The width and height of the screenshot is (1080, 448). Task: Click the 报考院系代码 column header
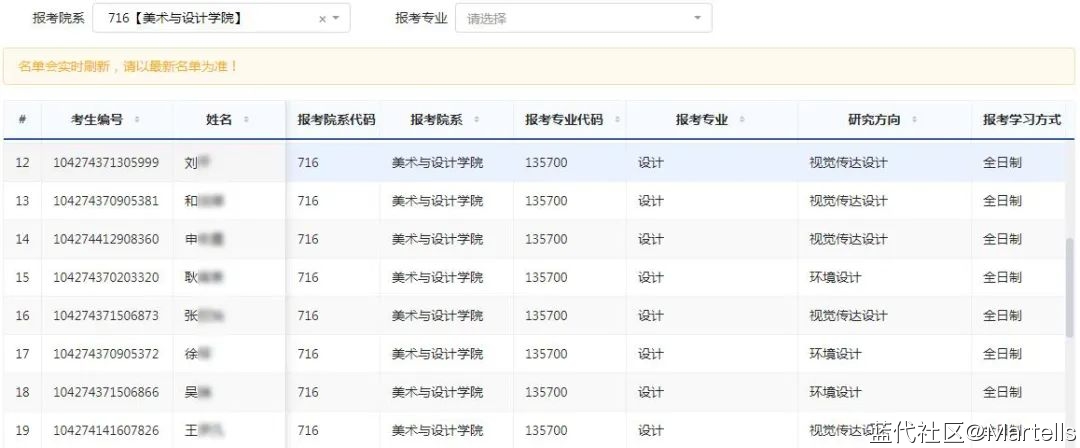coord(336,120)
